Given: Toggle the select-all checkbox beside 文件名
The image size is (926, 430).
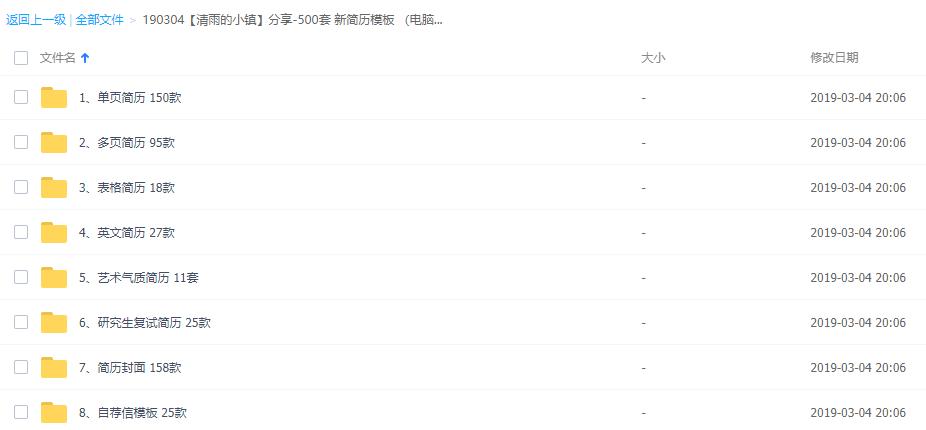Looking at the screenshot, I should pyautogui.click(x=21, y=58).
